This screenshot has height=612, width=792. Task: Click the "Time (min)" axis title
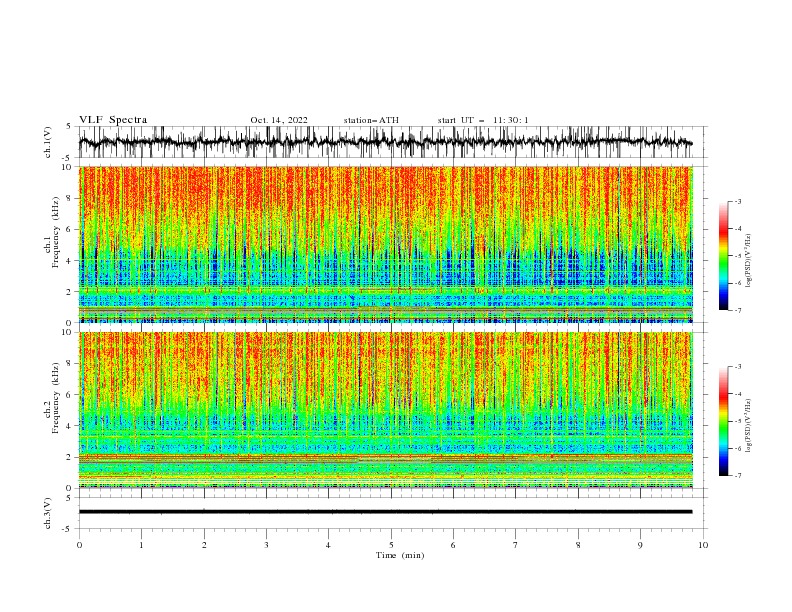point(400,555)
